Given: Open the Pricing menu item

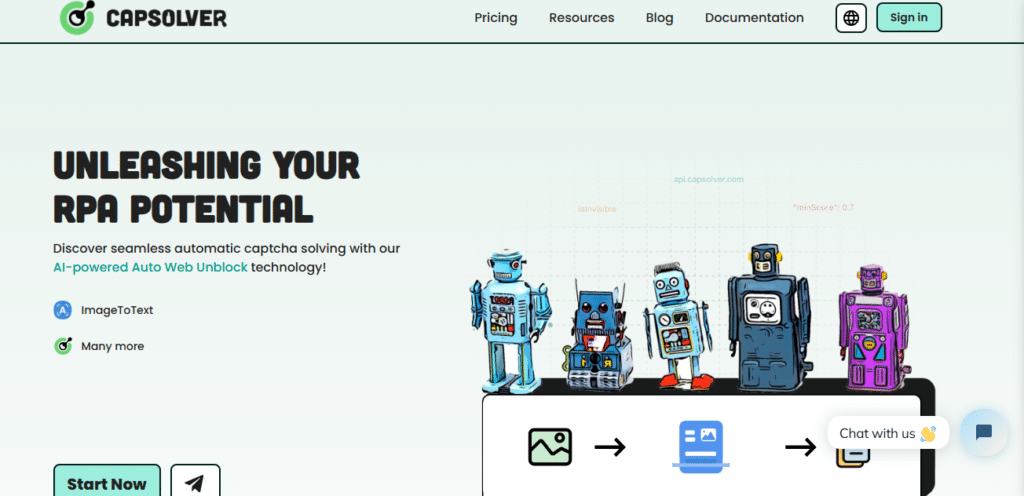Looking at the screenshot, I should click(x=496, y=18).
